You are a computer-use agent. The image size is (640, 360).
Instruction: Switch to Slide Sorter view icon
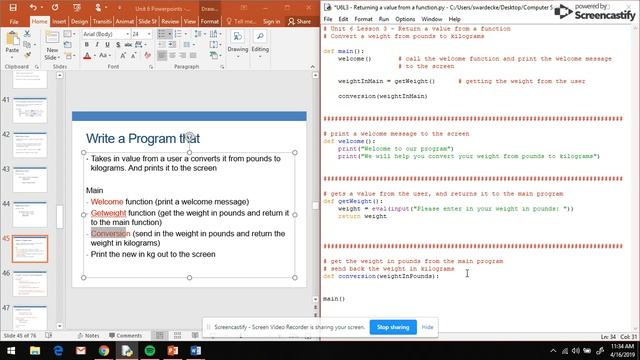[177, 336]
